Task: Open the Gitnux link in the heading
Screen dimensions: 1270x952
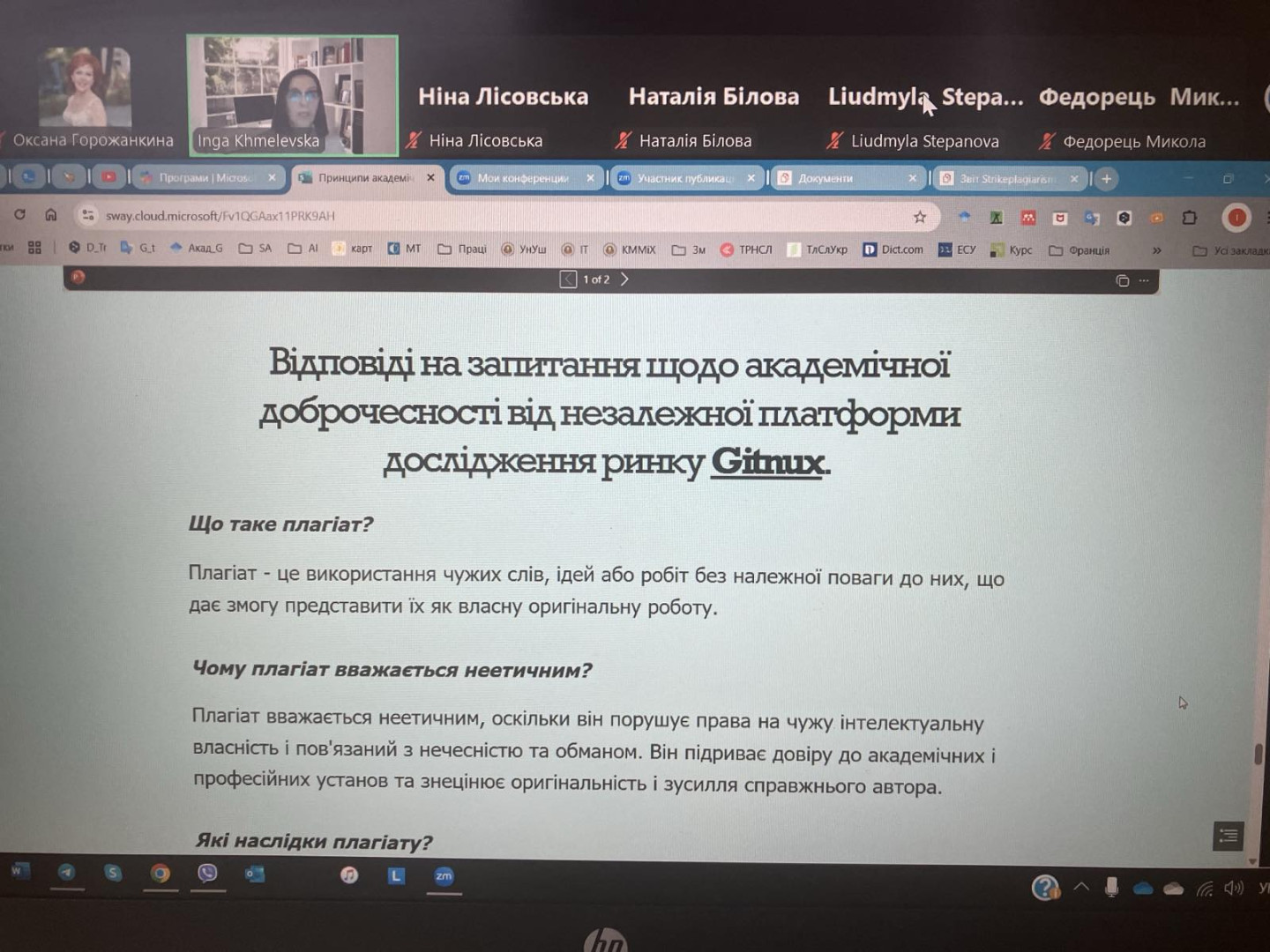Action: tap(768, 461)
